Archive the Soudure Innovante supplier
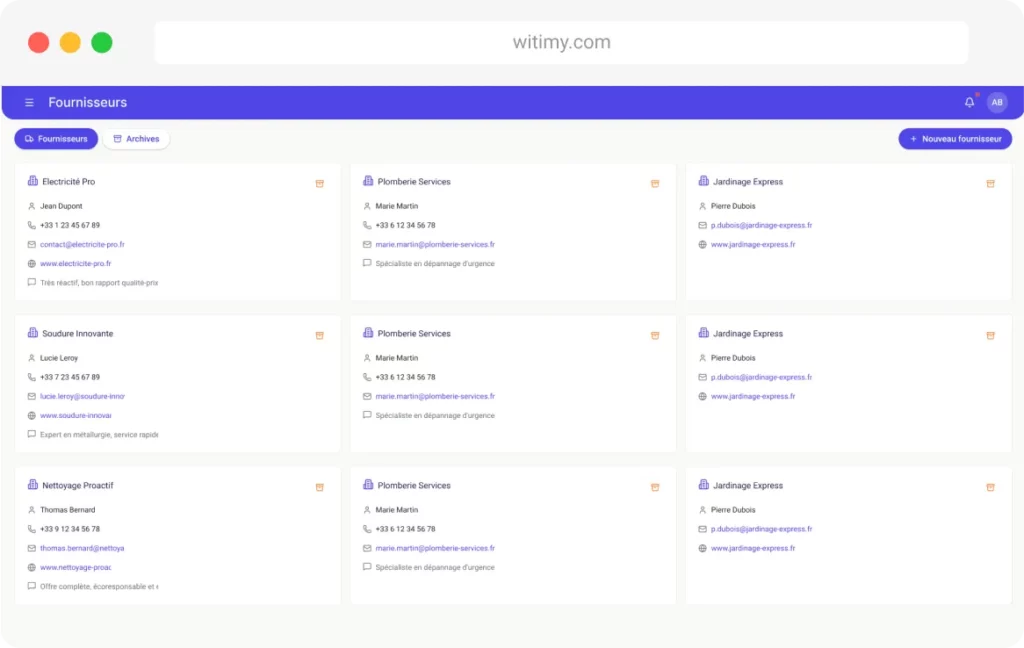The height and width of the screenshot is (648, 1024). click(319, 335)
